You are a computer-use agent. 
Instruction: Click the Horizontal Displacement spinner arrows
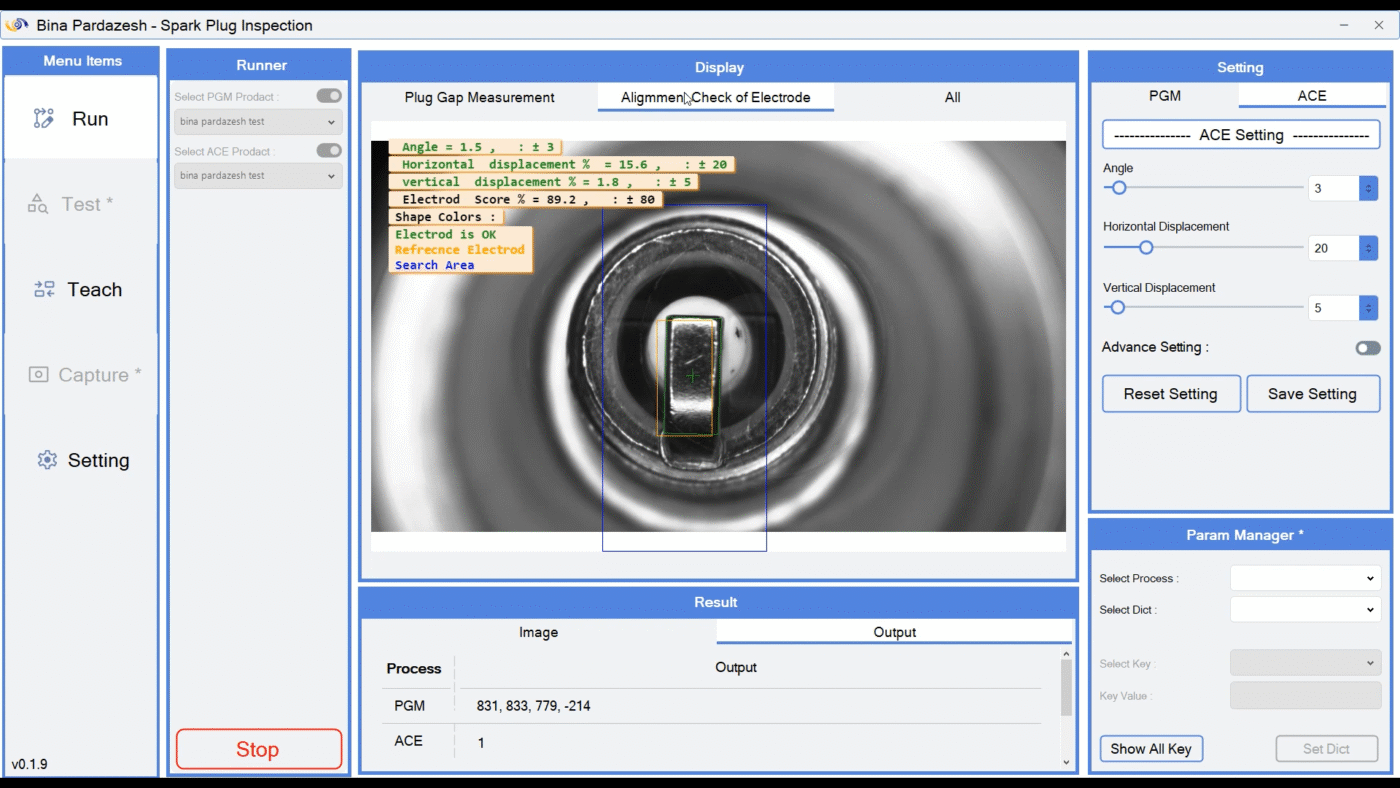click(1367, 248)
